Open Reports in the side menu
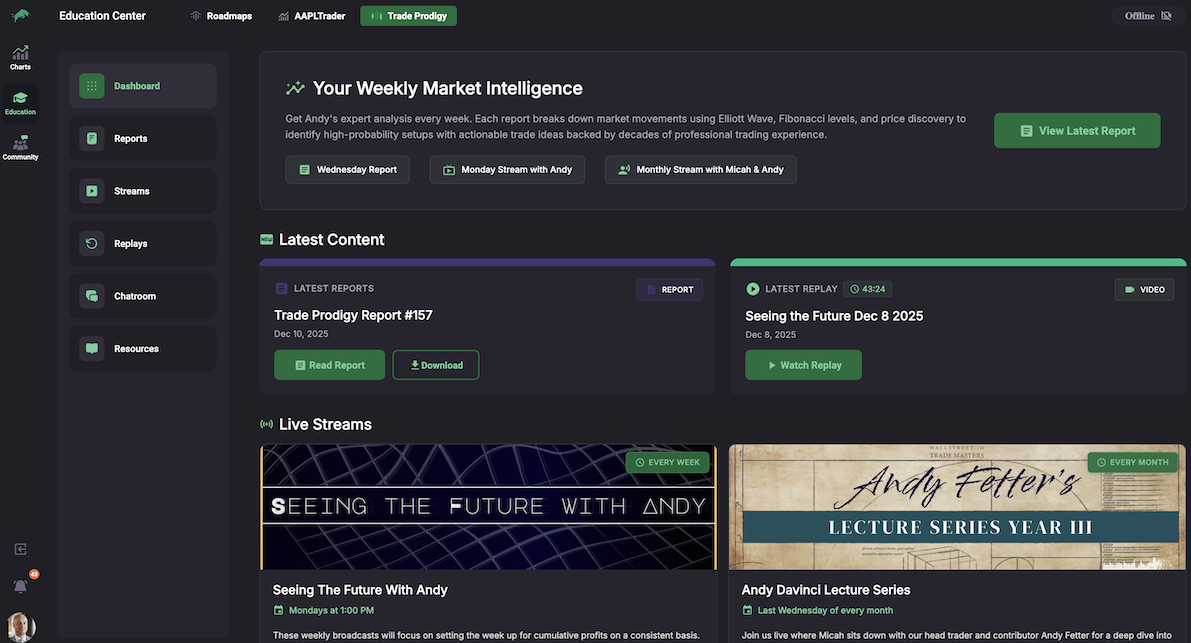Image resolution: width=1191 pixels, height=643 pixels. pos(143,139)
